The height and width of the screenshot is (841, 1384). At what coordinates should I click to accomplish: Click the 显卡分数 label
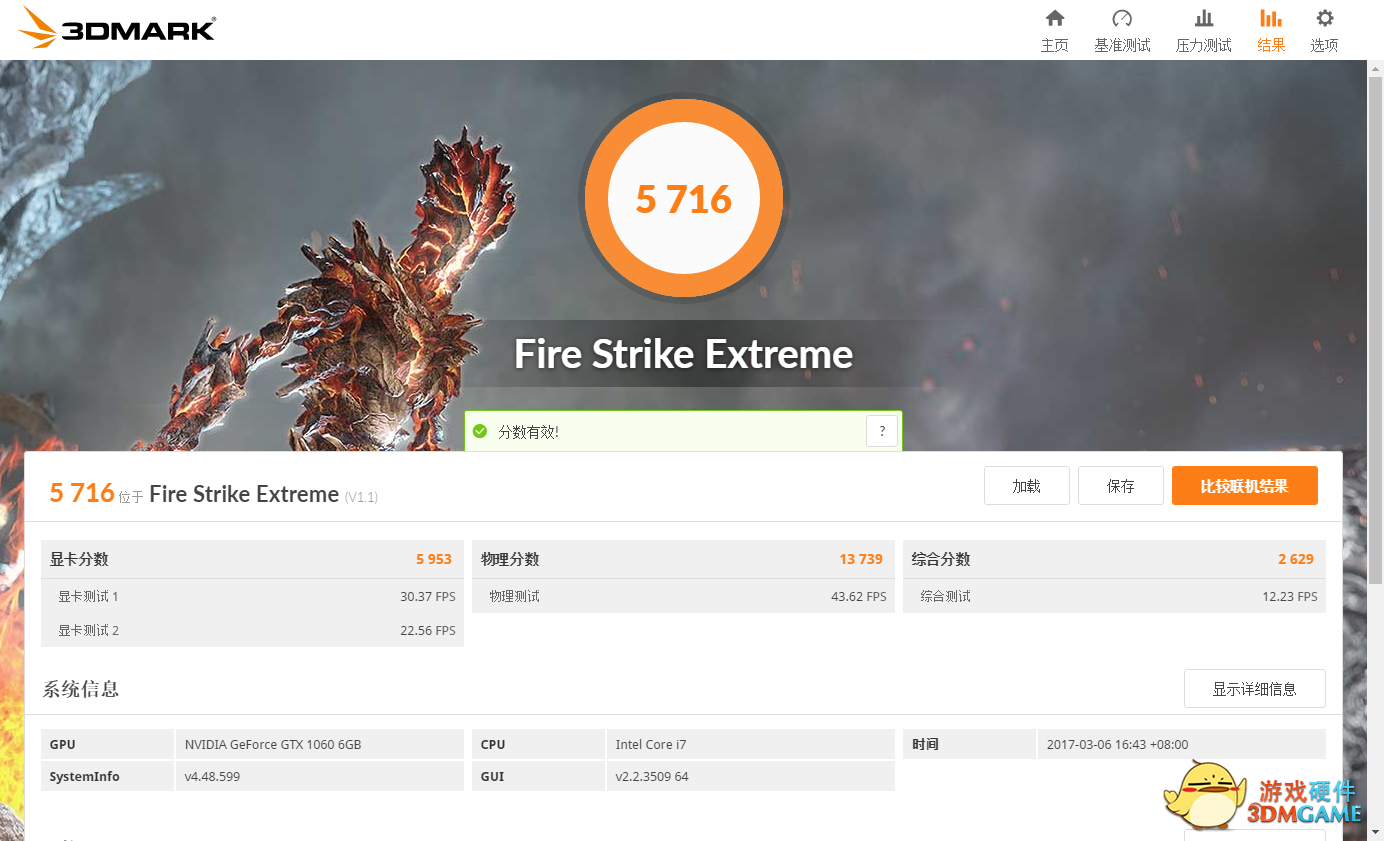pos(79,559)
